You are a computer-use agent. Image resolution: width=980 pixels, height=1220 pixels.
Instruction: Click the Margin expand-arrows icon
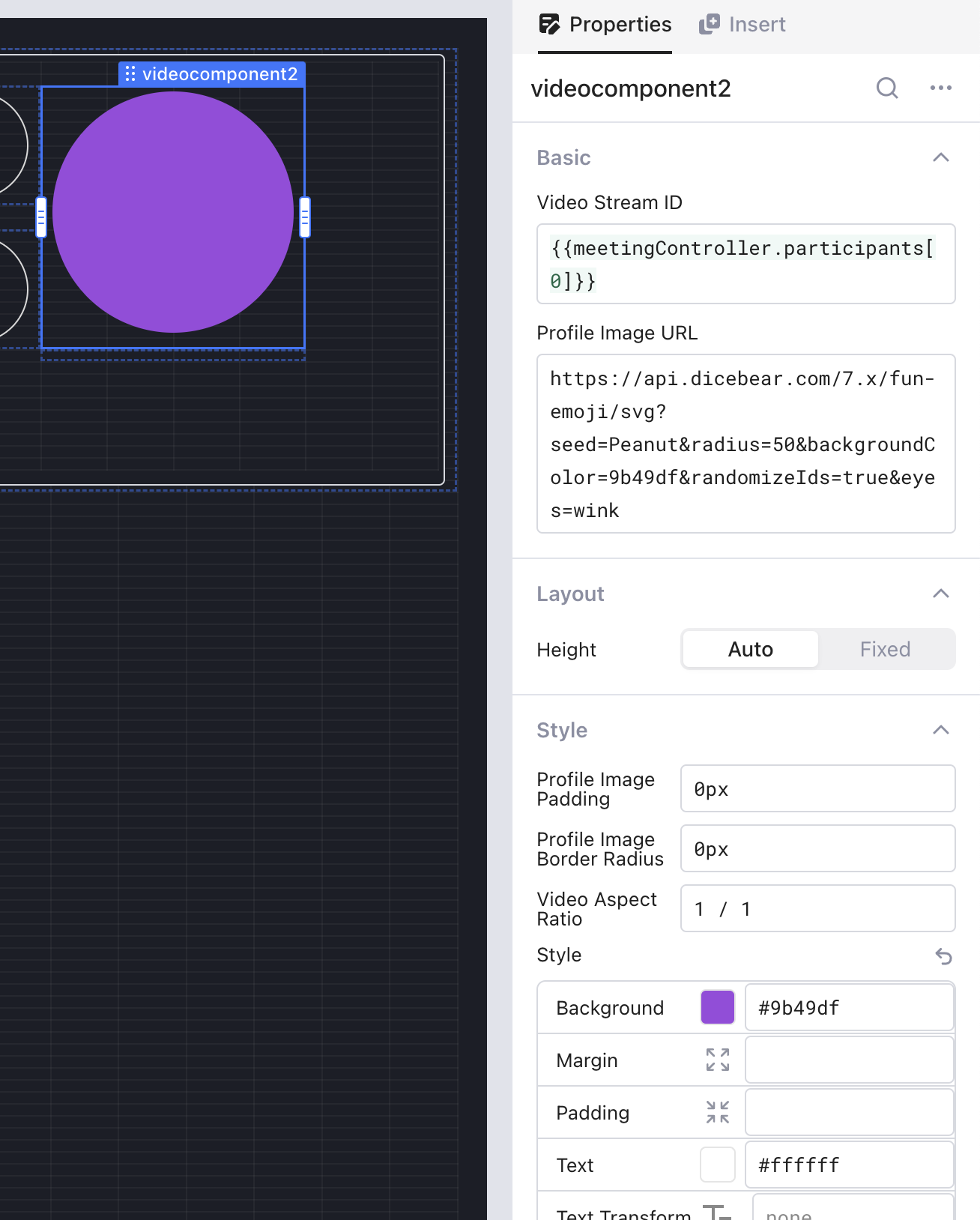click(717, 1060)
